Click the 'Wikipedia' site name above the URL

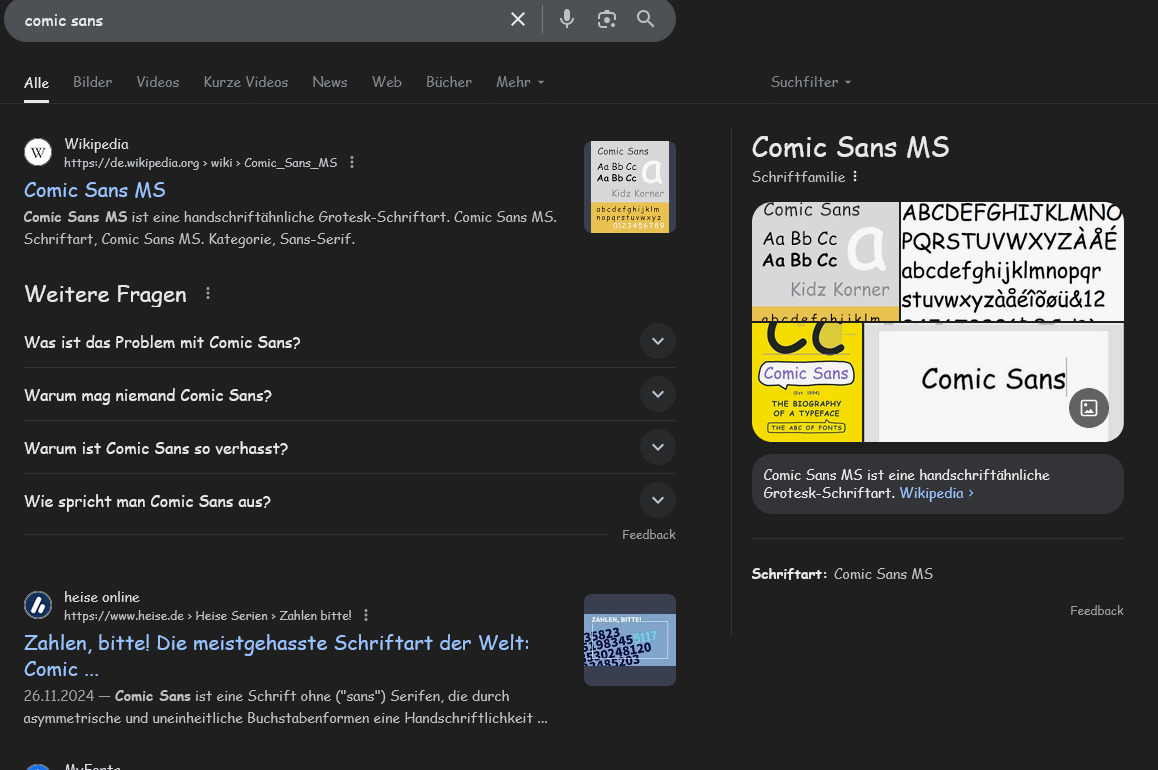pos(96,144)
